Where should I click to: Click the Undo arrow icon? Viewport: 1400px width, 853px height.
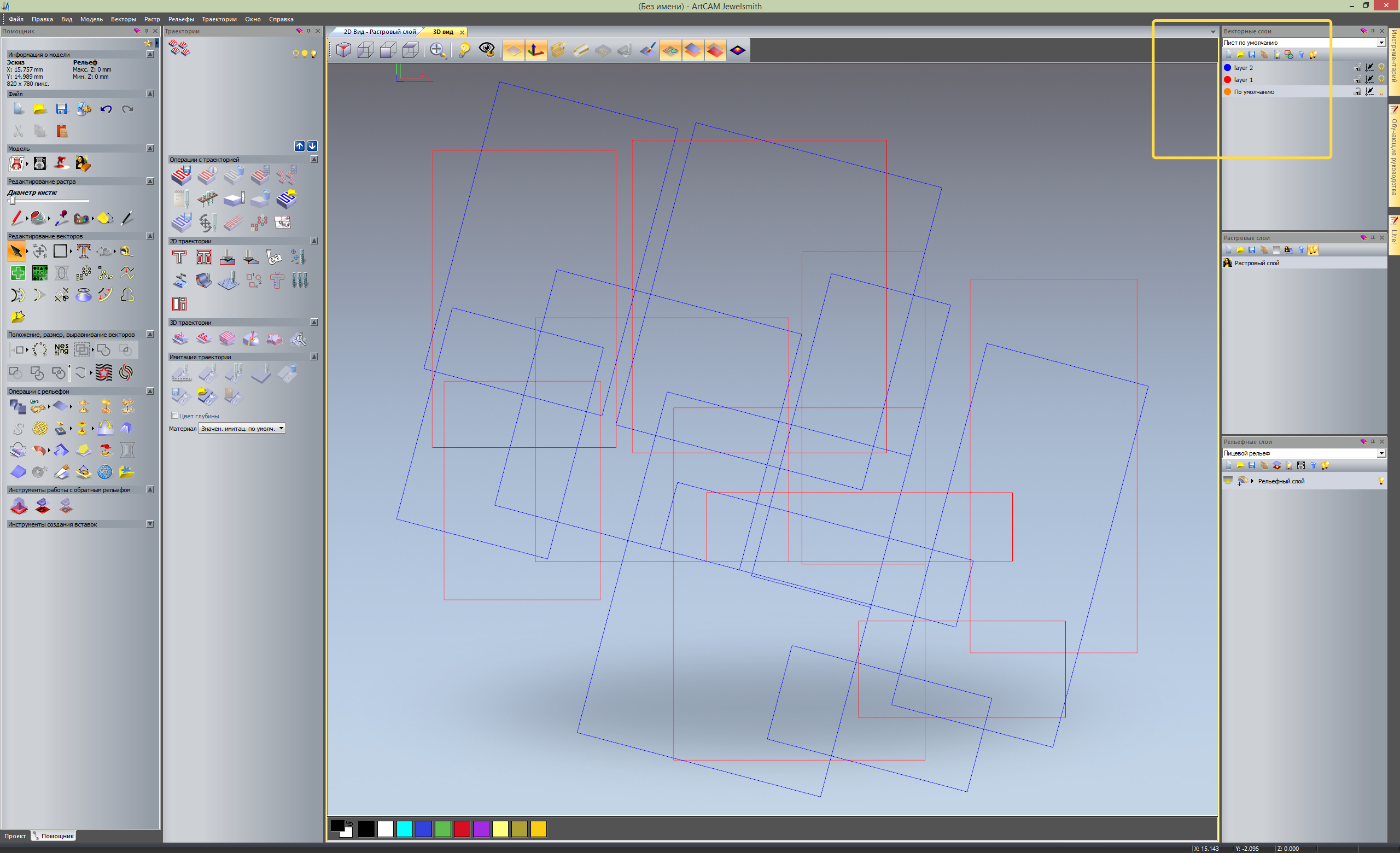[x=106, y=109]
